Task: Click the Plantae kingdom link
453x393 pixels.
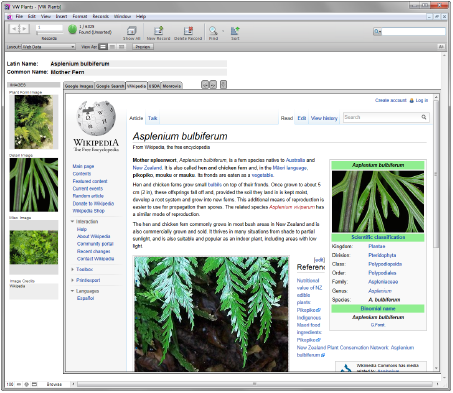Action: [x=377, y=246]
